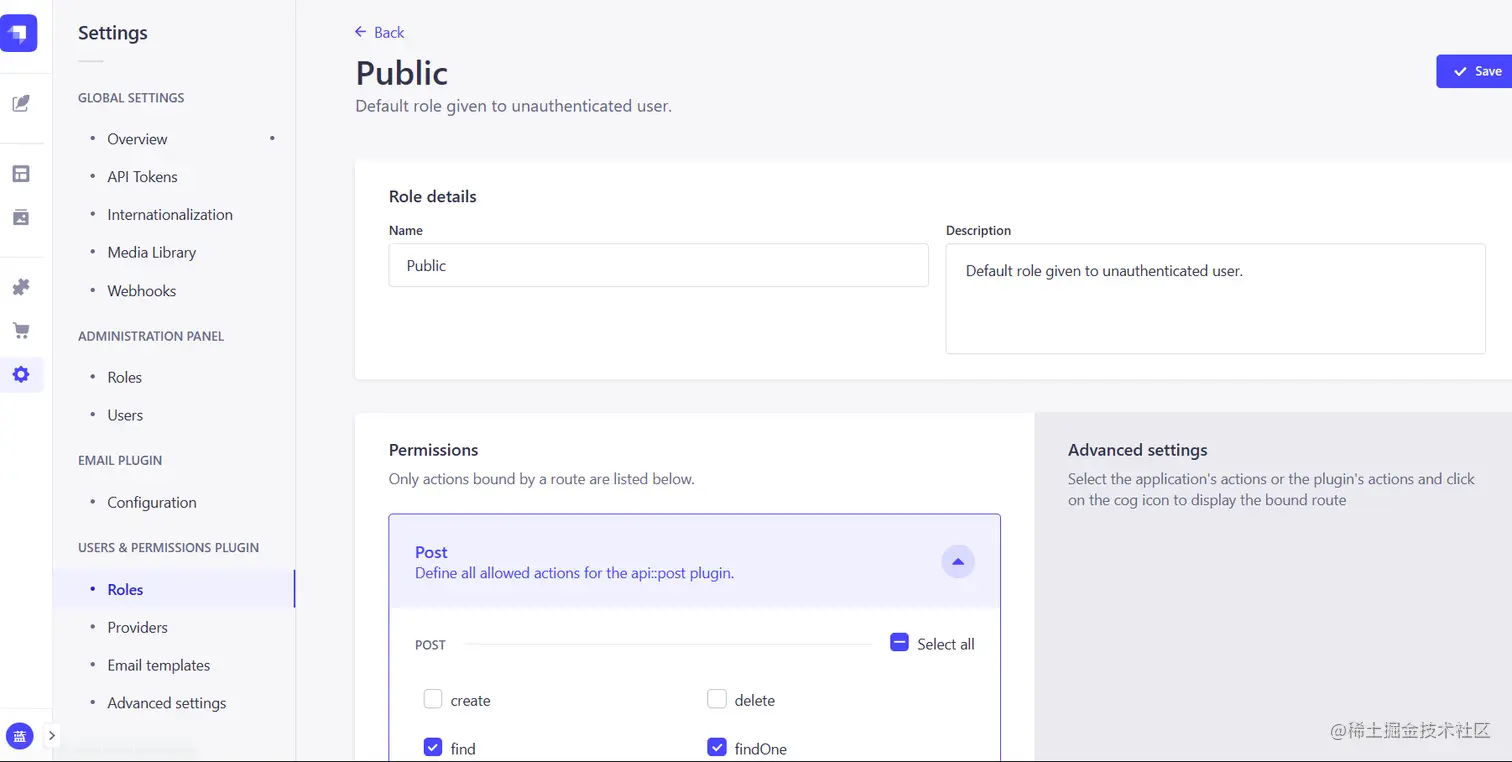Click the Save button

[1475, 71]
